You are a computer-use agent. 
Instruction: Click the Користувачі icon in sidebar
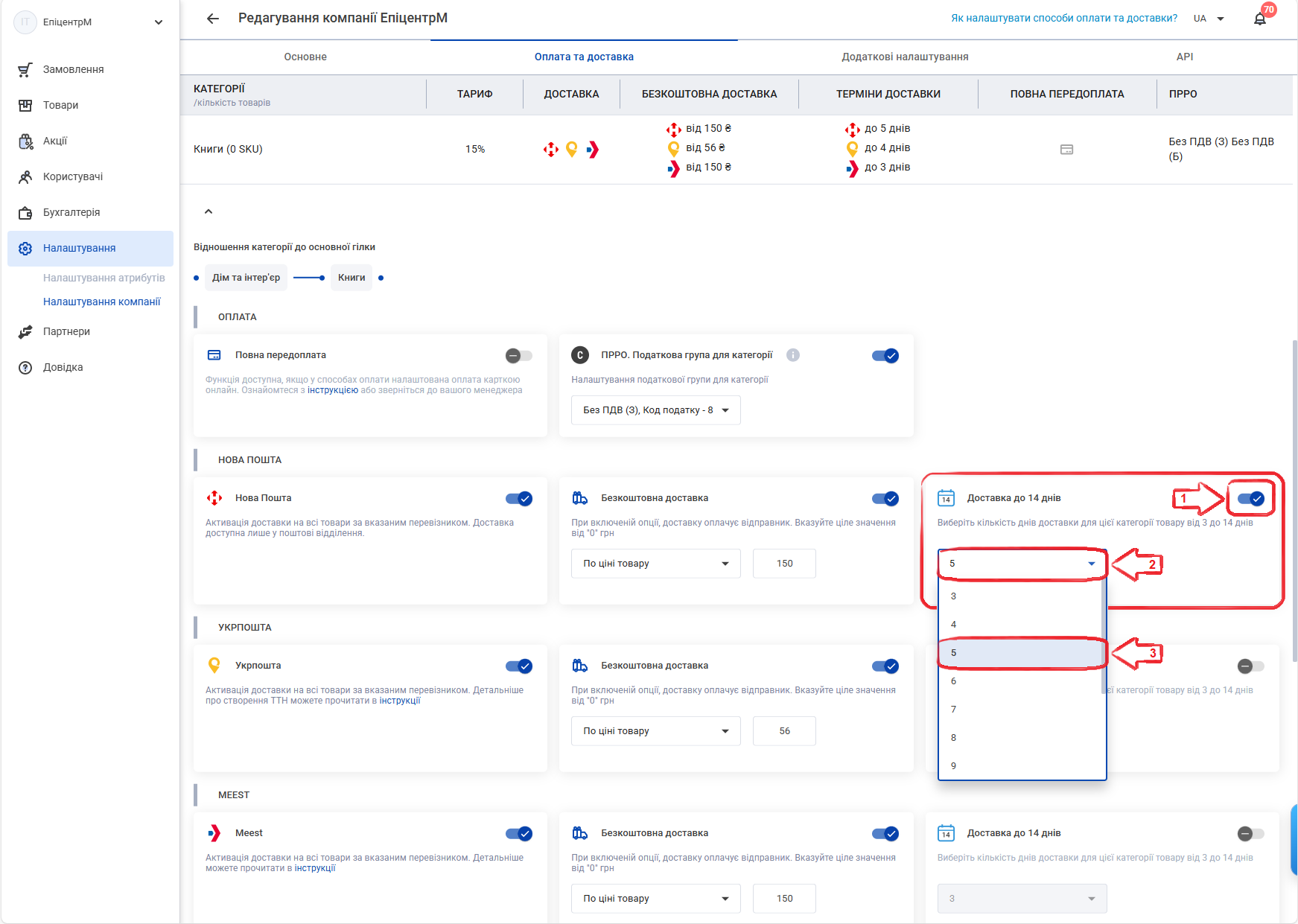click(x=25, y=176)
